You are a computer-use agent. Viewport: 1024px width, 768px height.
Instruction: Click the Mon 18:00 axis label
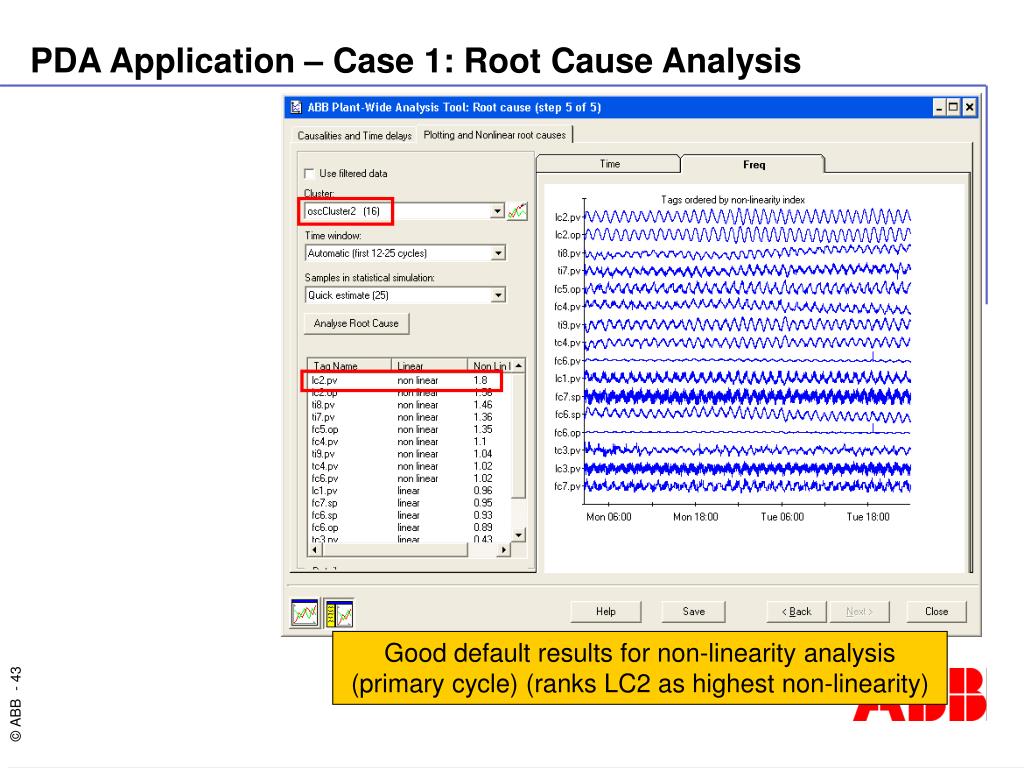[x=696, y=517]
